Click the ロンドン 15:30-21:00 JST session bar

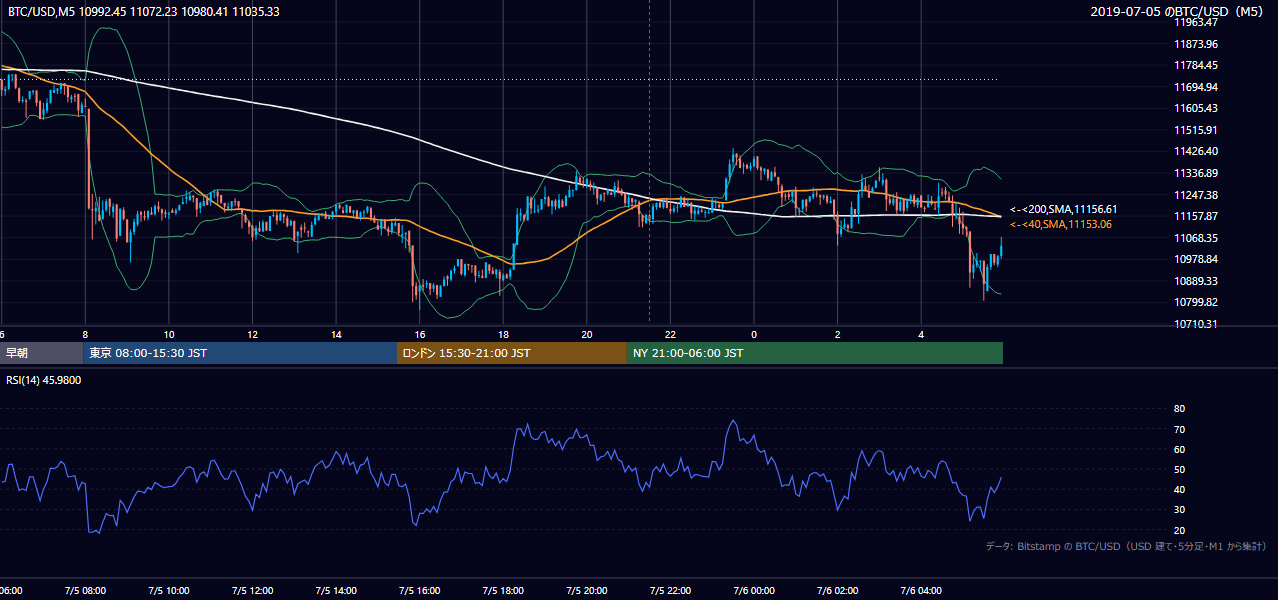point(512,353)
